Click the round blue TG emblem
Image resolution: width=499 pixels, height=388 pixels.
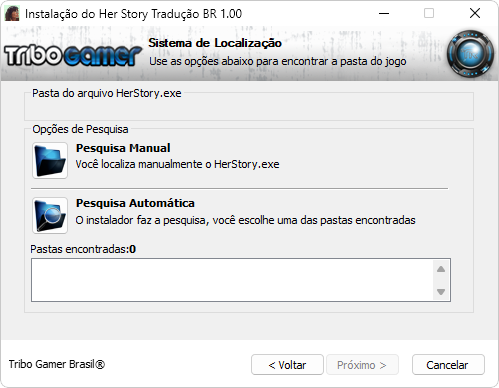(x=470, y=54)
